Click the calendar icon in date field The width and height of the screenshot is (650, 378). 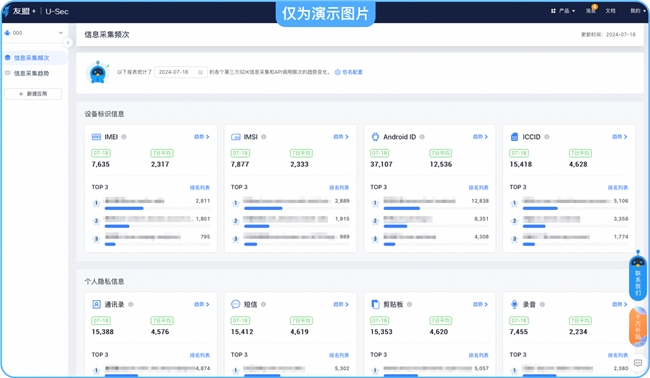(200, 72)
